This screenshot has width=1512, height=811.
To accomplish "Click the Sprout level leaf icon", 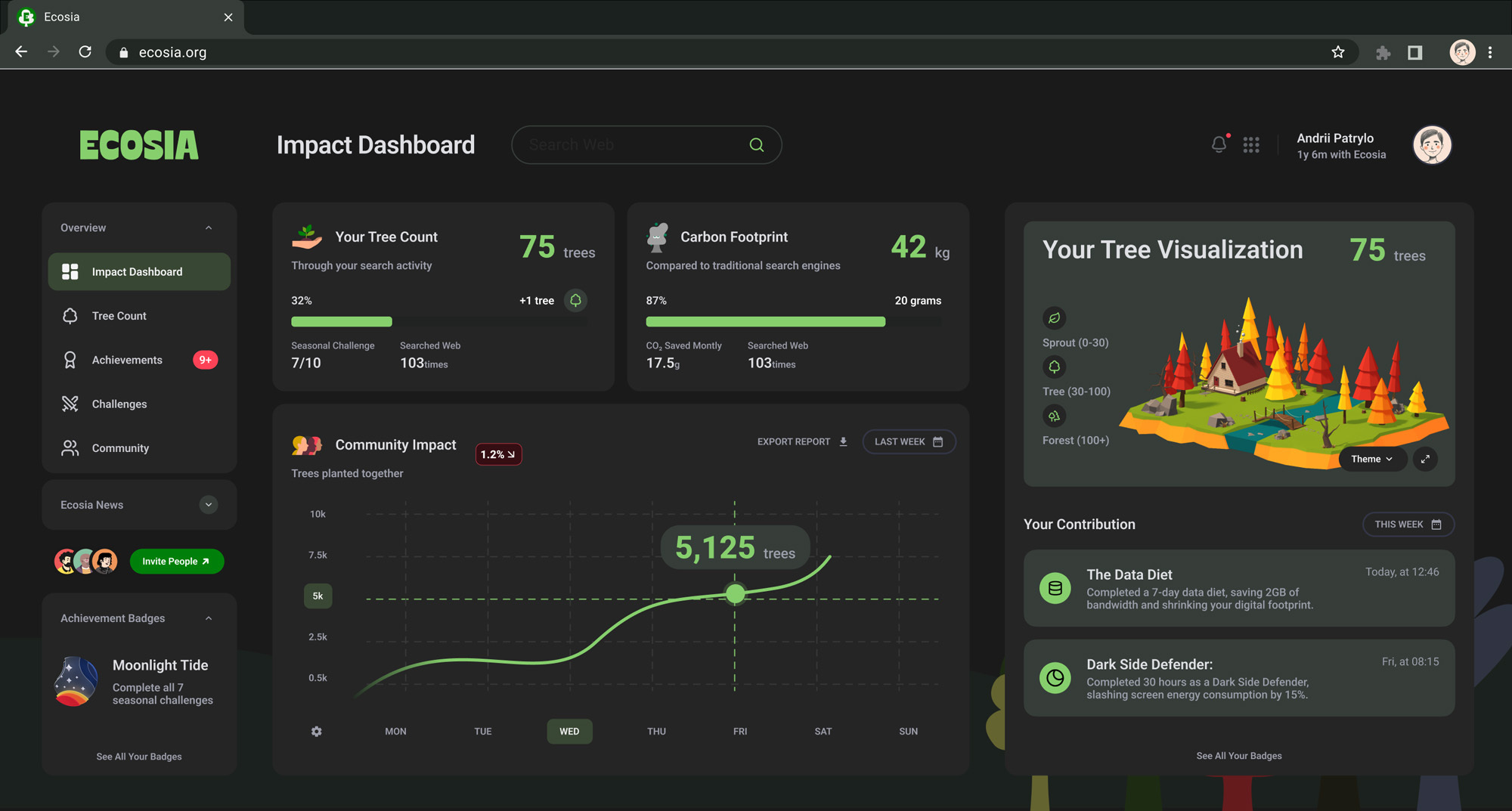I will [x=1054, y=318].
